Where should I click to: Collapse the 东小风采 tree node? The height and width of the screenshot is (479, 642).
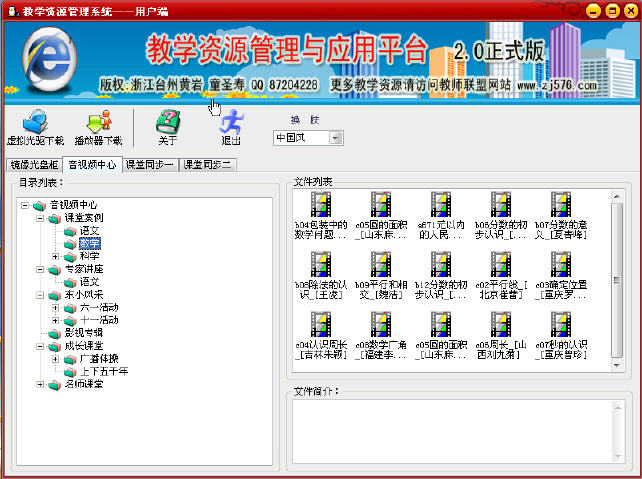pyautogui.click(x=40, y=295)
